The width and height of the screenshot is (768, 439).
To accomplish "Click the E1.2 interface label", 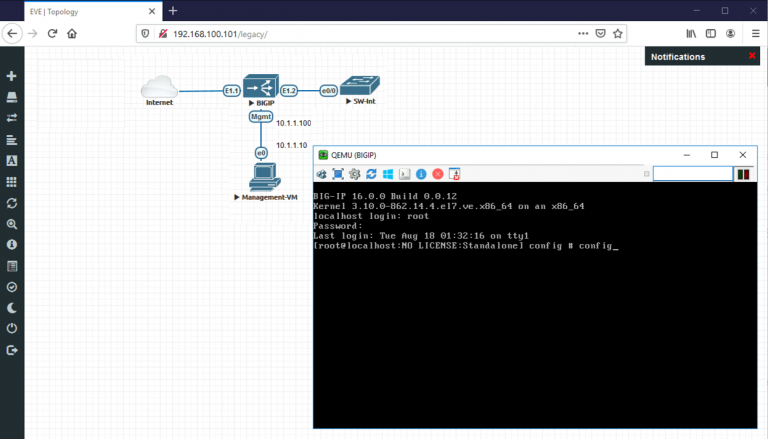I will pos(289,91).
